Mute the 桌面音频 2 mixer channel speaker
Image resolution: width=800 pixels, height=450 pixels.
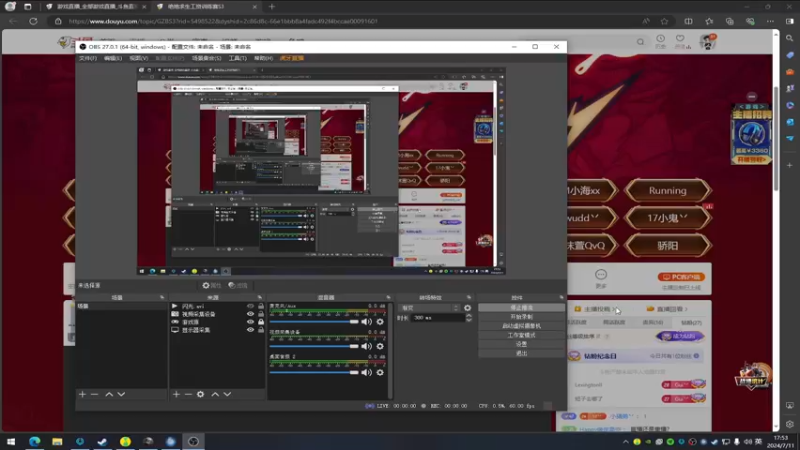(x=366, y=372)
